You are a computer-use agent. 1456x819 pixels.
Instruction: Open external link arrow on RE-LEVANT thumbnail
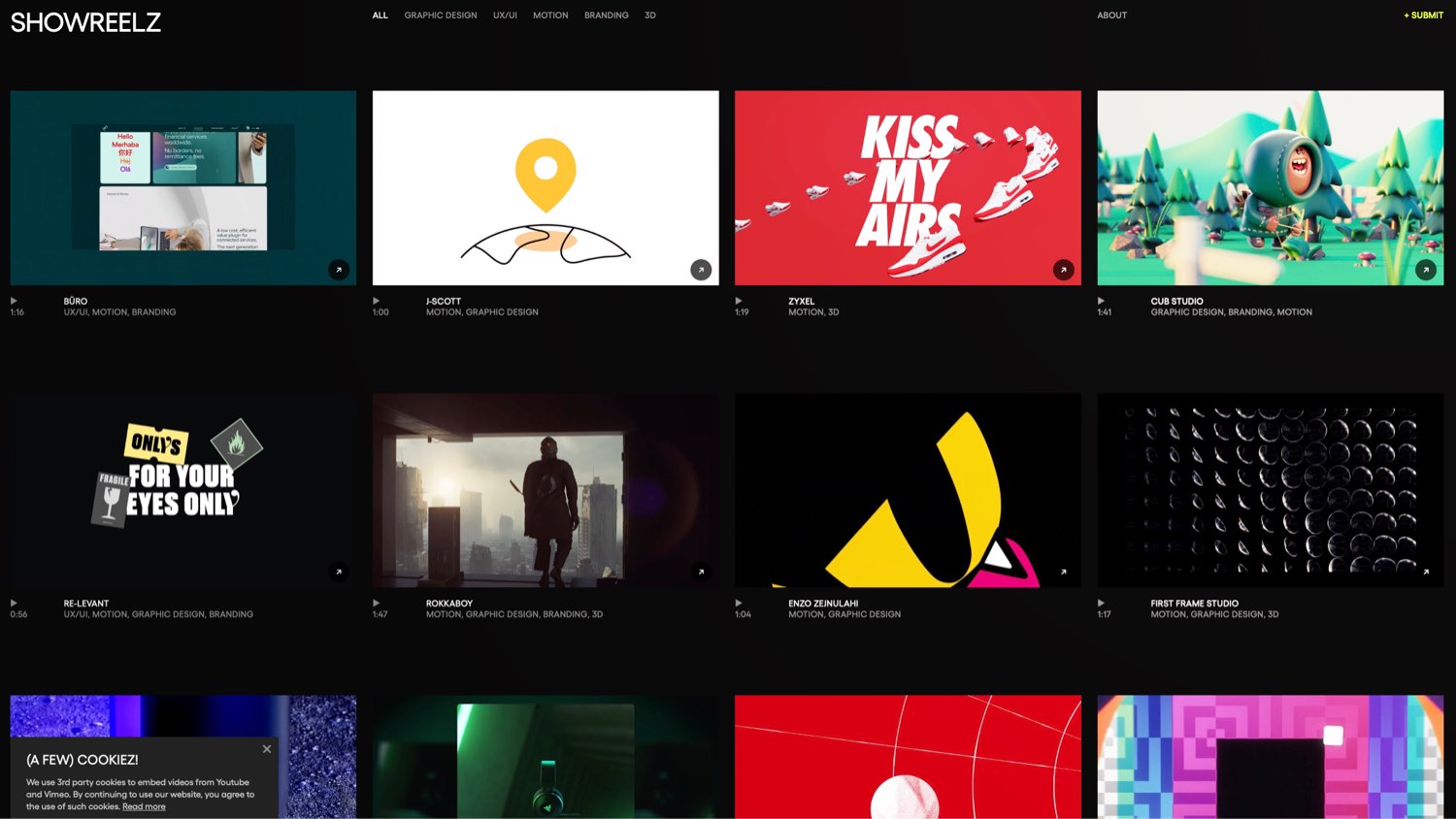[x=339, y=572]
